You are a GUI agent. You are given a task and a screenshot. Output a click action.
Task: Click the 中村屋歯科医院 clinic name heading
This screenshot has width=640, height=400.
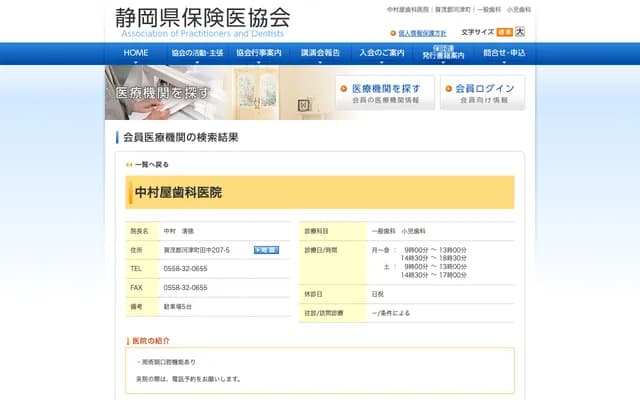[180, 192]
